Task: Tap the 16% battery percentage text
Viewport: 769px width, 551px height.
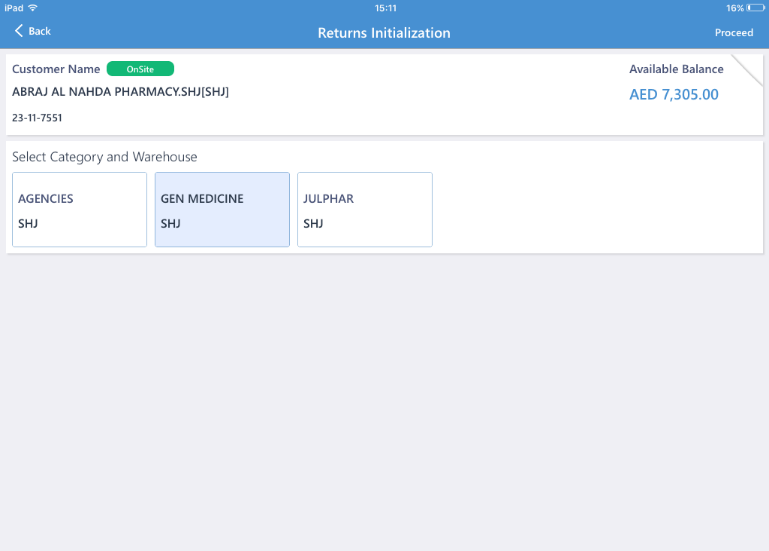Action: click(735, 8)
